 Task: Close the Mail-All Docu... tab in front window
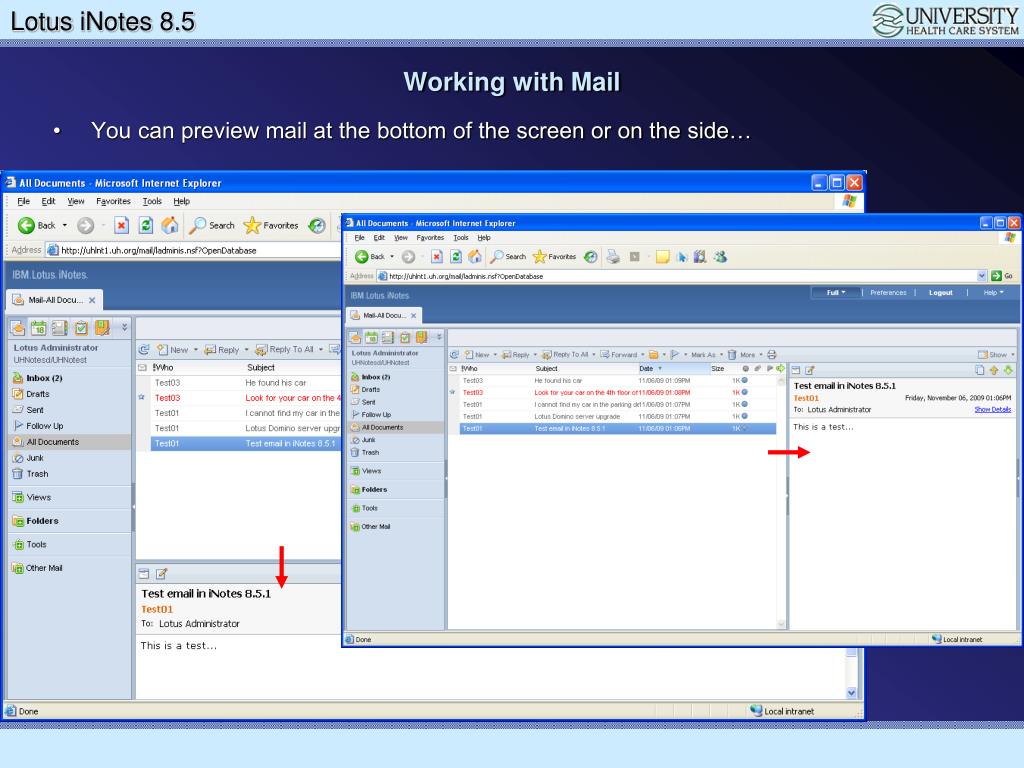tap(413, 315)
